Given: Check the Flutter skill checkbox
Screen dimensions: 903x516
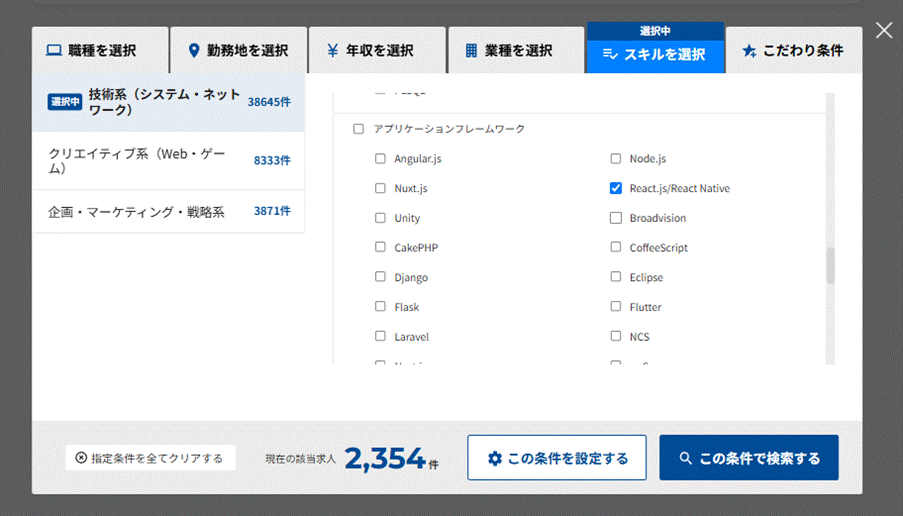Looking at the screenshot, I should [x=616, y=307].
